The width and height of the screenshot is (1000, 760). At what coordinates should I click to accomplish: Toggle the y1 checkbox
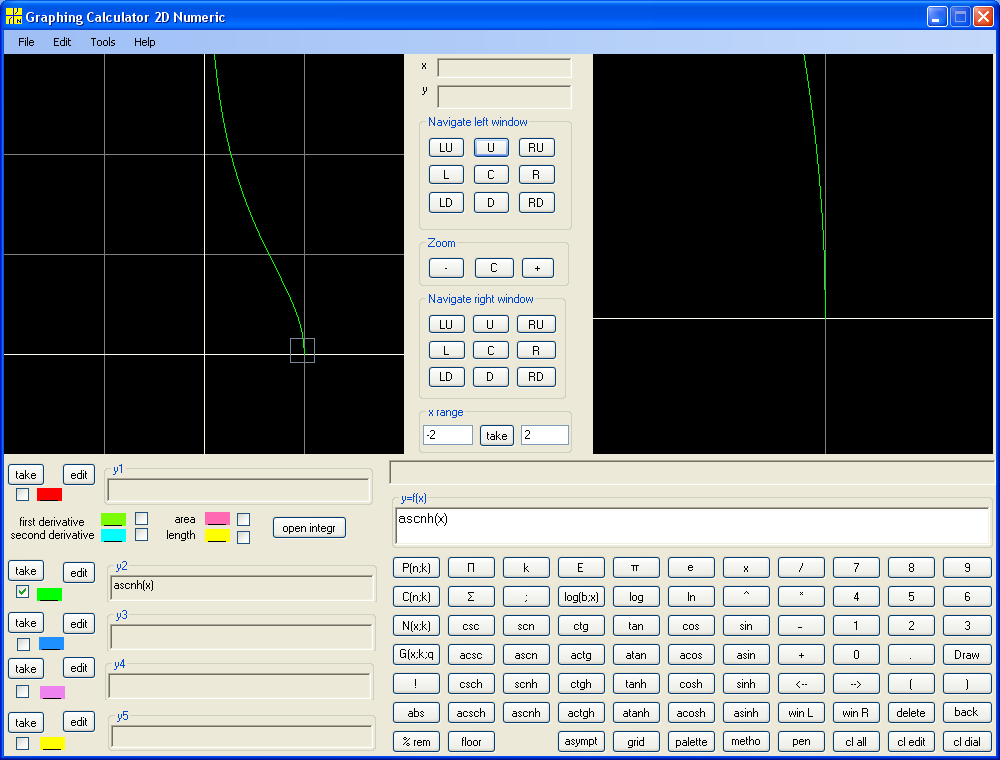[x=22, y=494]
